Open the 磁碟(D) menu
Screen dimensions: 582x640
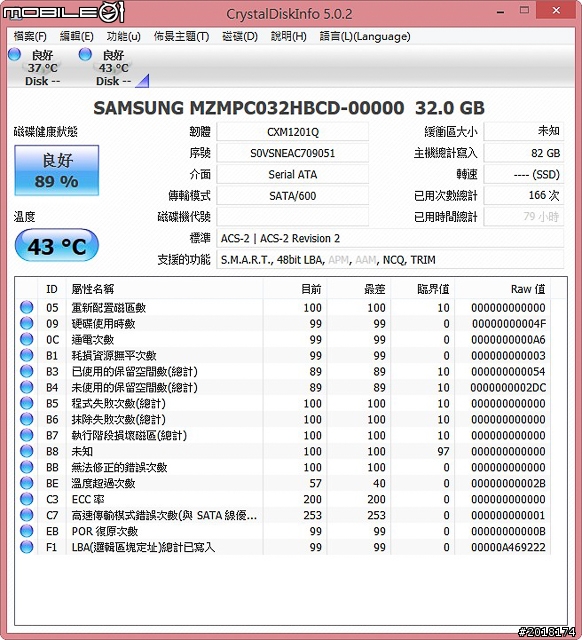coord(240,36)
